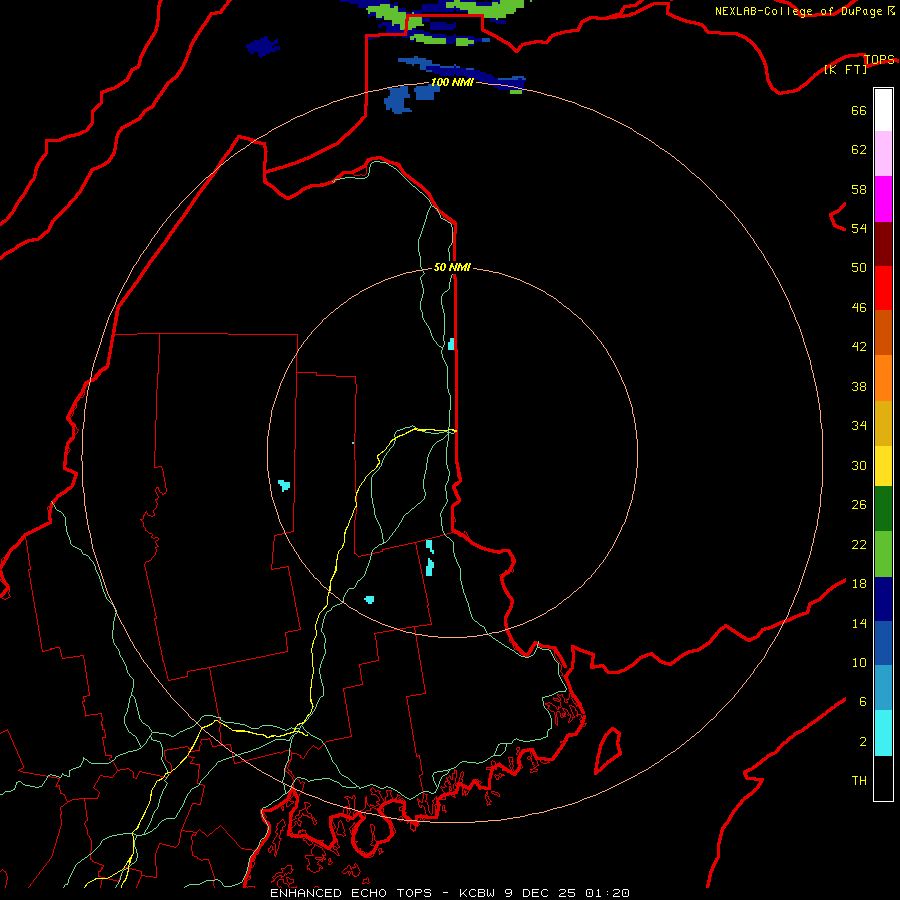Click the red-outlined island off the southeast coast
This screenshot has width=900, height=900.
point(608,750)
